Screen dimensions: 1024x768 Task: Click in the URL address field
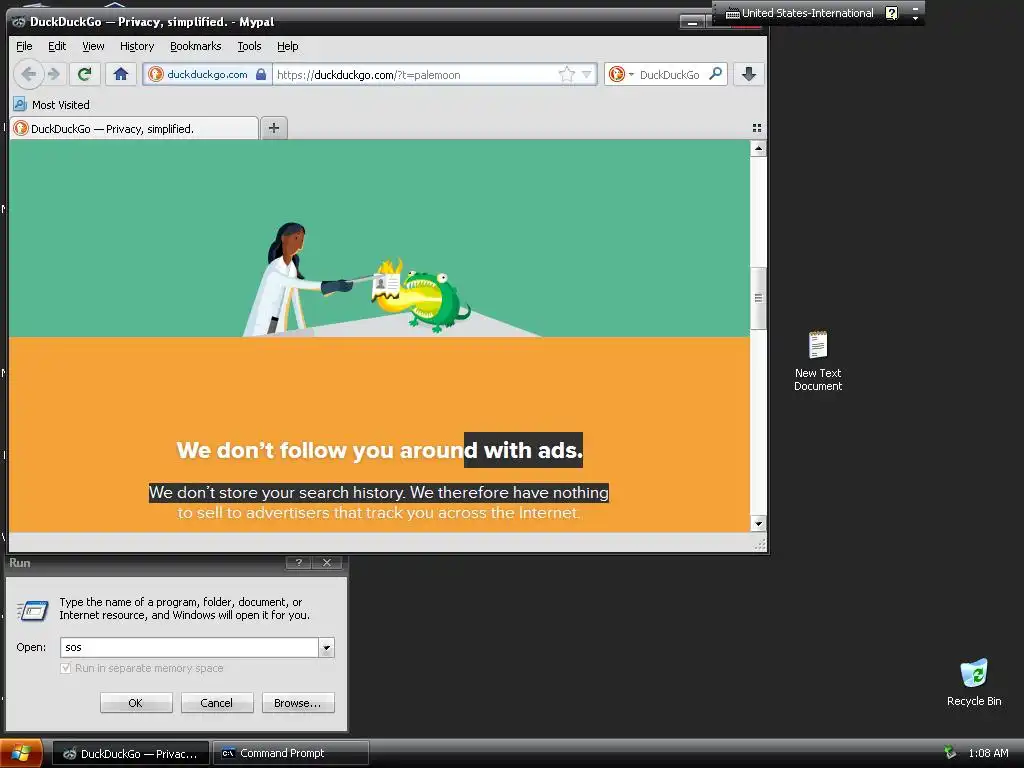point(415,74)
